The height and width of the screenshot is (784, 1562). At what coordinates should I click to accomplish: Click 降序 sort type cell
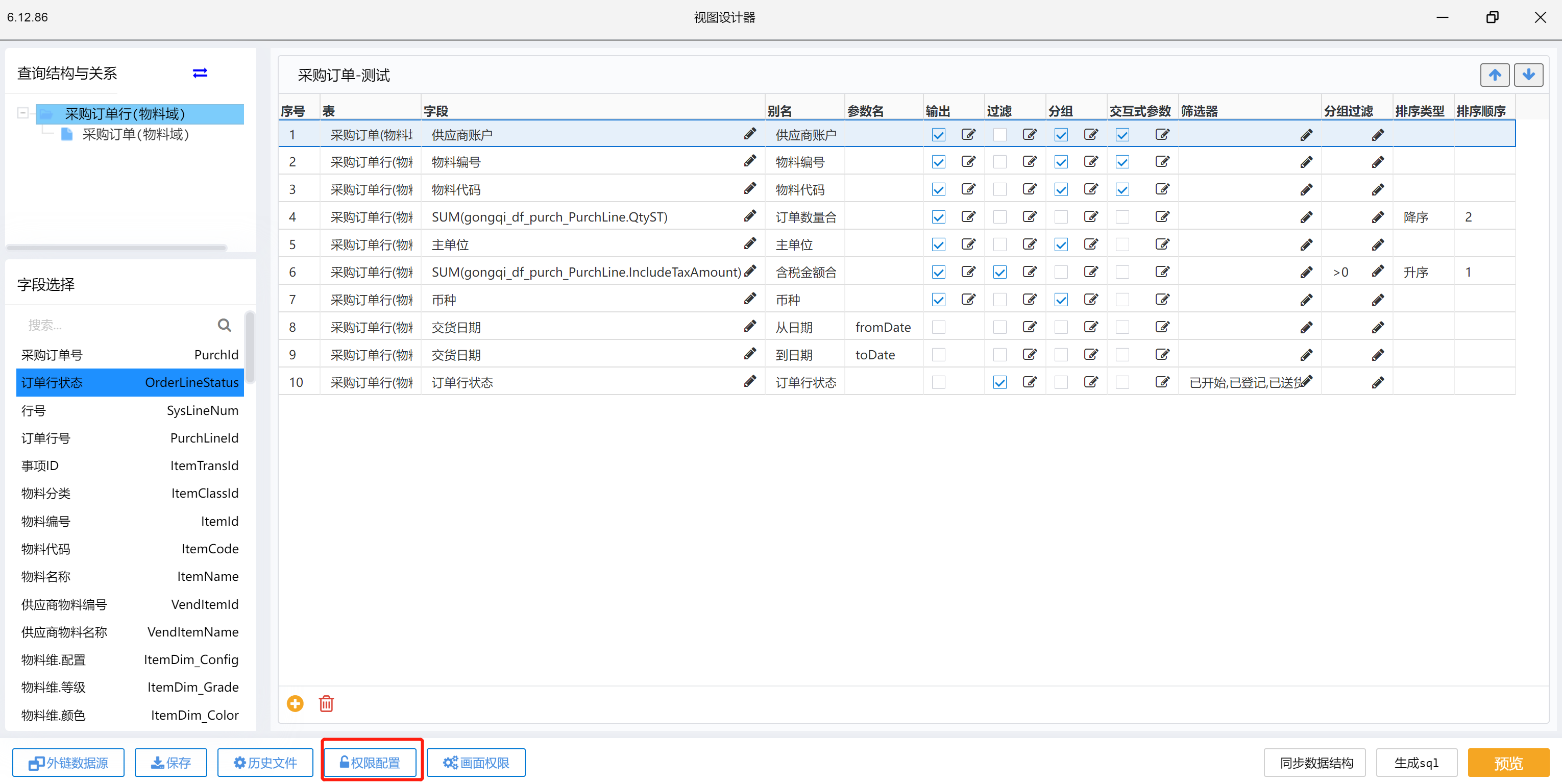tap(1423, 217)
